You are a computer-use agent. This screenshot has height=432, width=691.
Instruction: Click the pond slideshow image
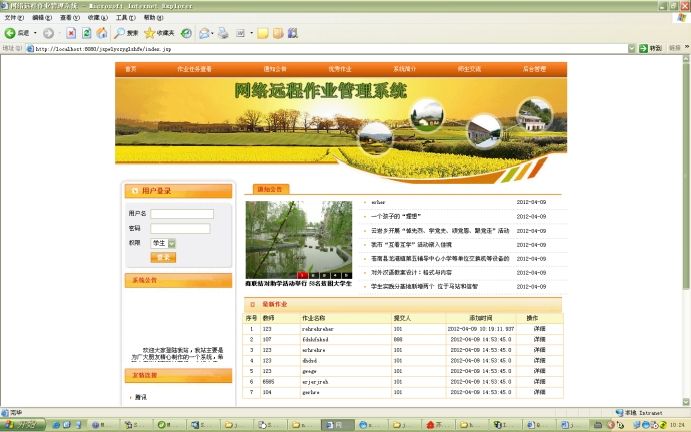pos(299,240)
